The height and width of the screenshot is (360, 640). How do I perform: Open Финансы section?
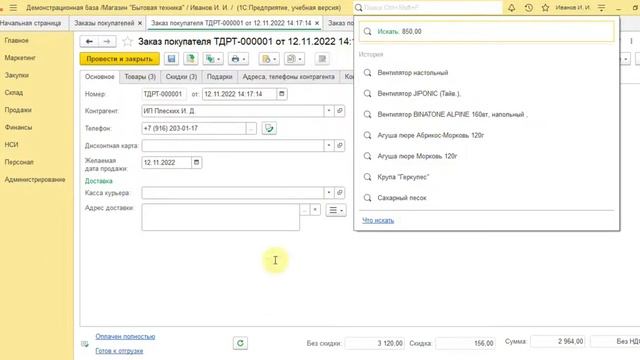[x=18, y=127]
